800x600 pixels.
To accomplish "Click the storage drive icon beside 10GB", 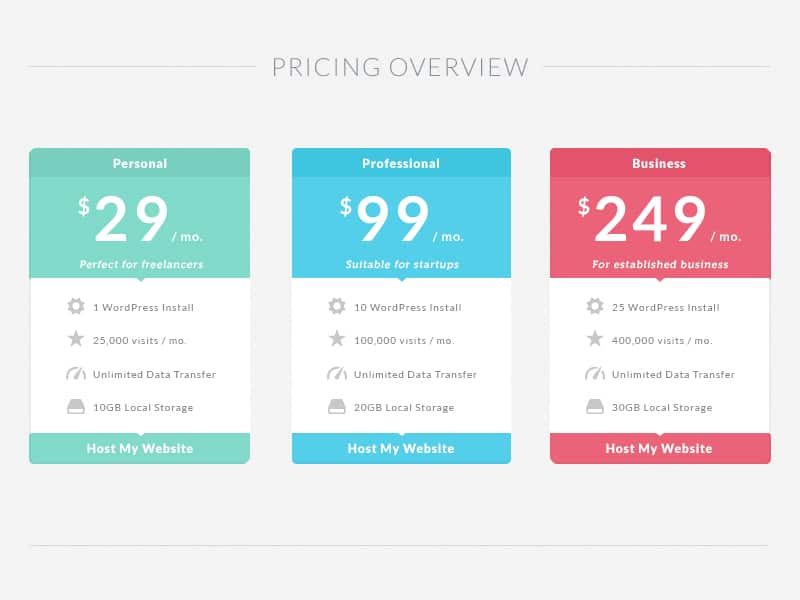I will 76,407.
